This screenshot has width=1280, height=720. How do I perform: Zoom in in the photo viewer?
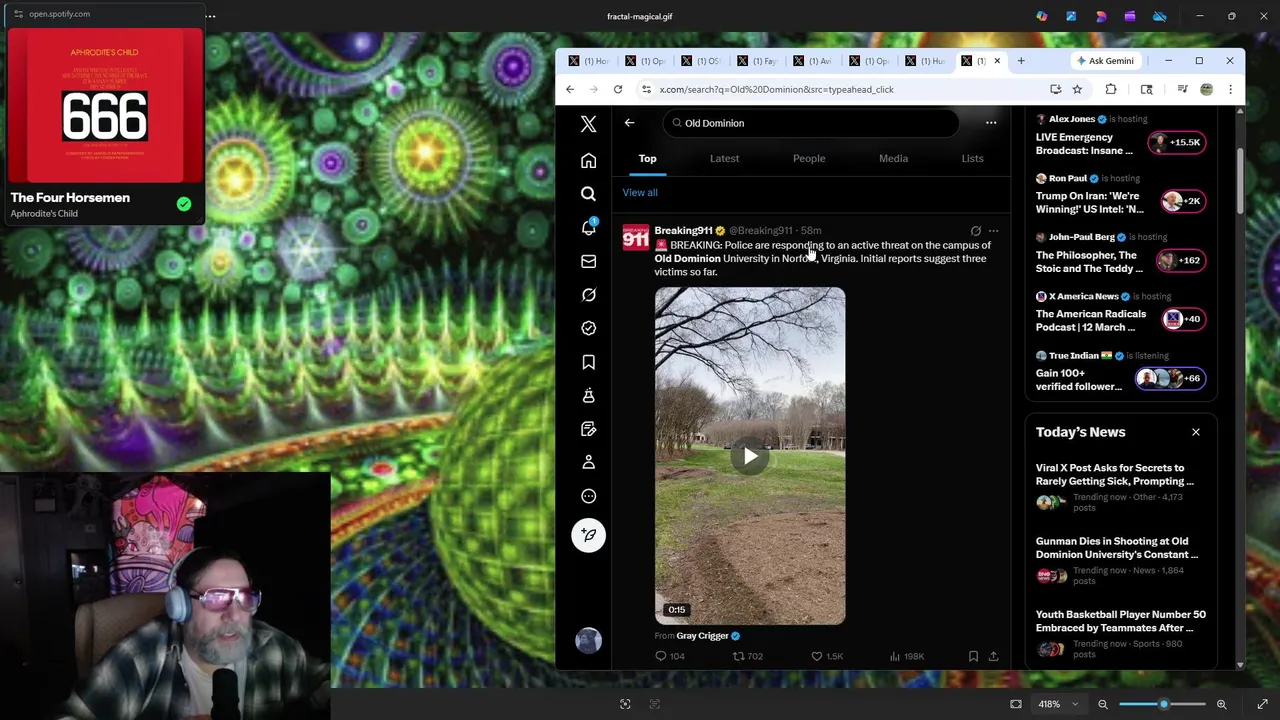pyautogui.click(x=1221, y=704)
